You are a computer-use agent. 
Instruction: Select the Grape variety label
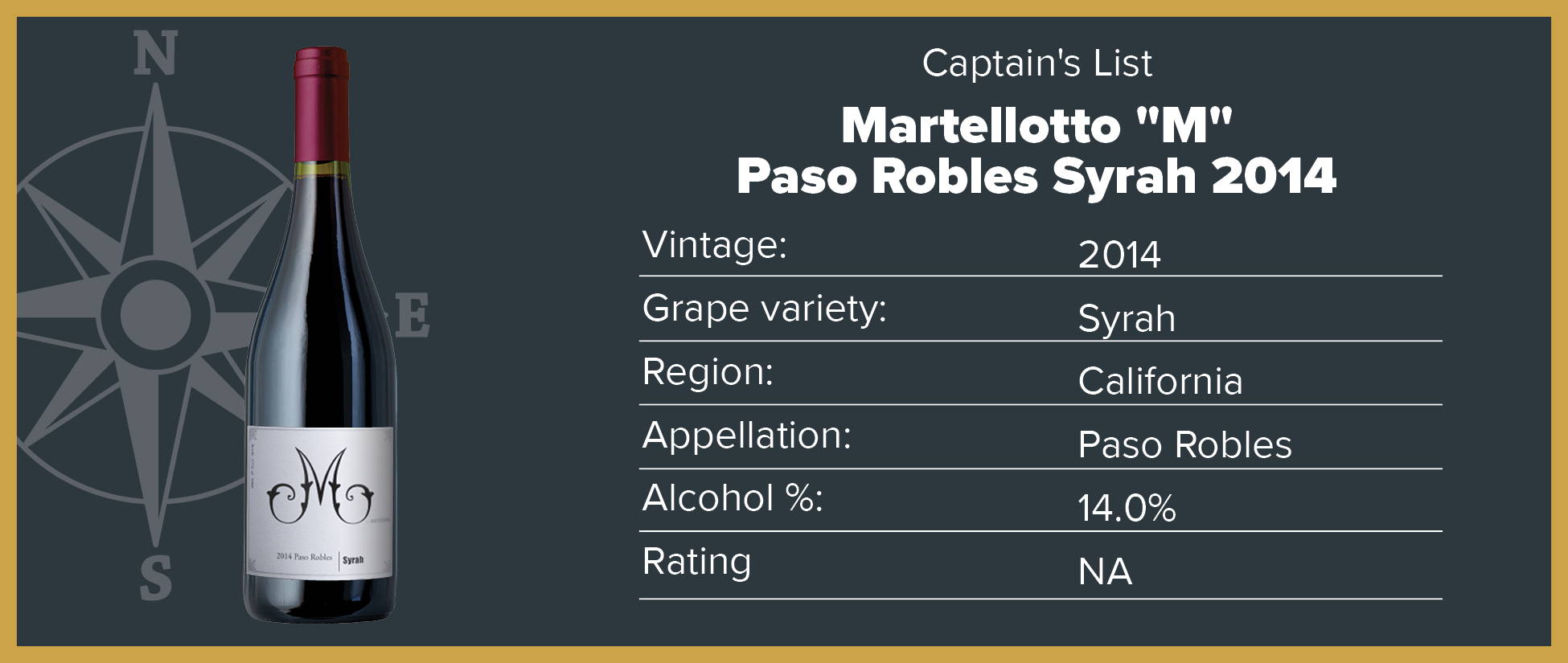[x=764, y=309]
